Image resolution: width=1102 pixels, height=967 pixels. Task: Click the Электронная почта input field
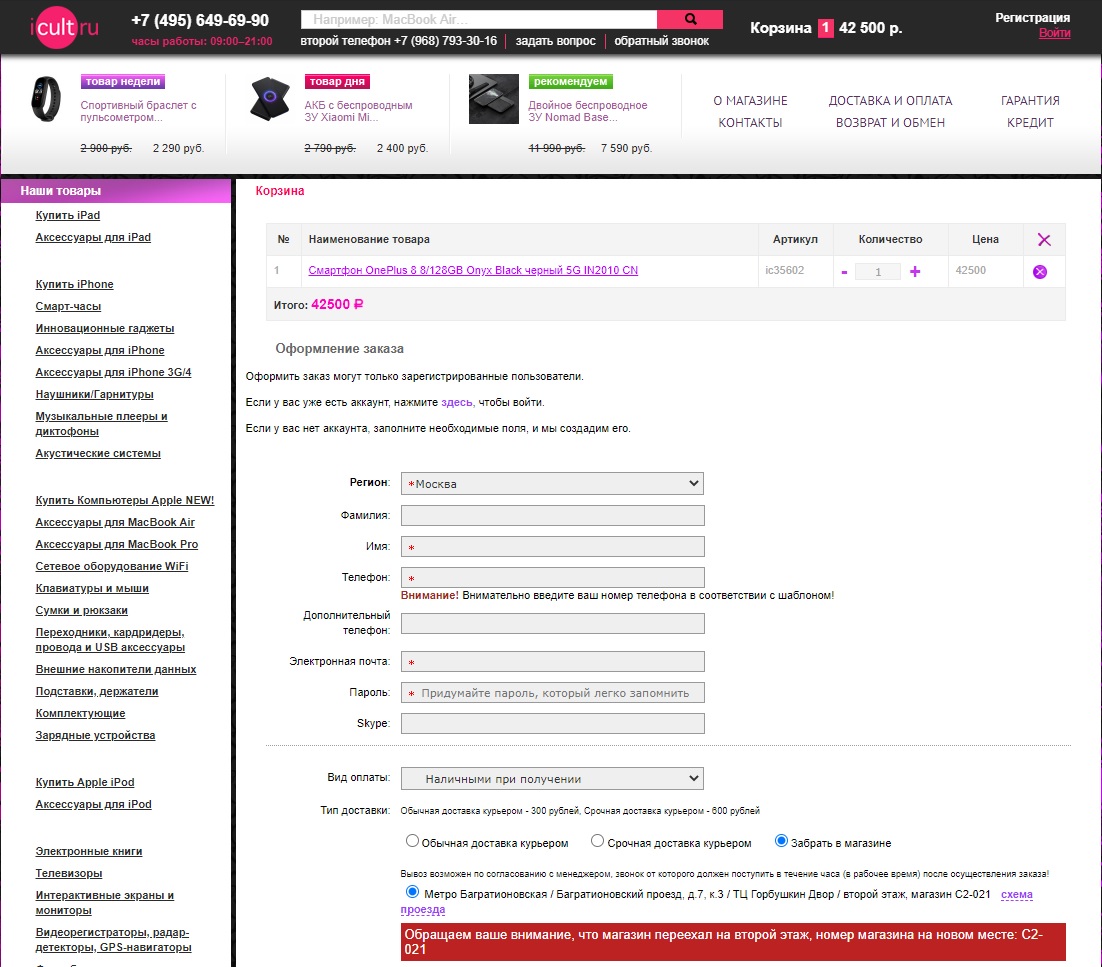(552, 662)
